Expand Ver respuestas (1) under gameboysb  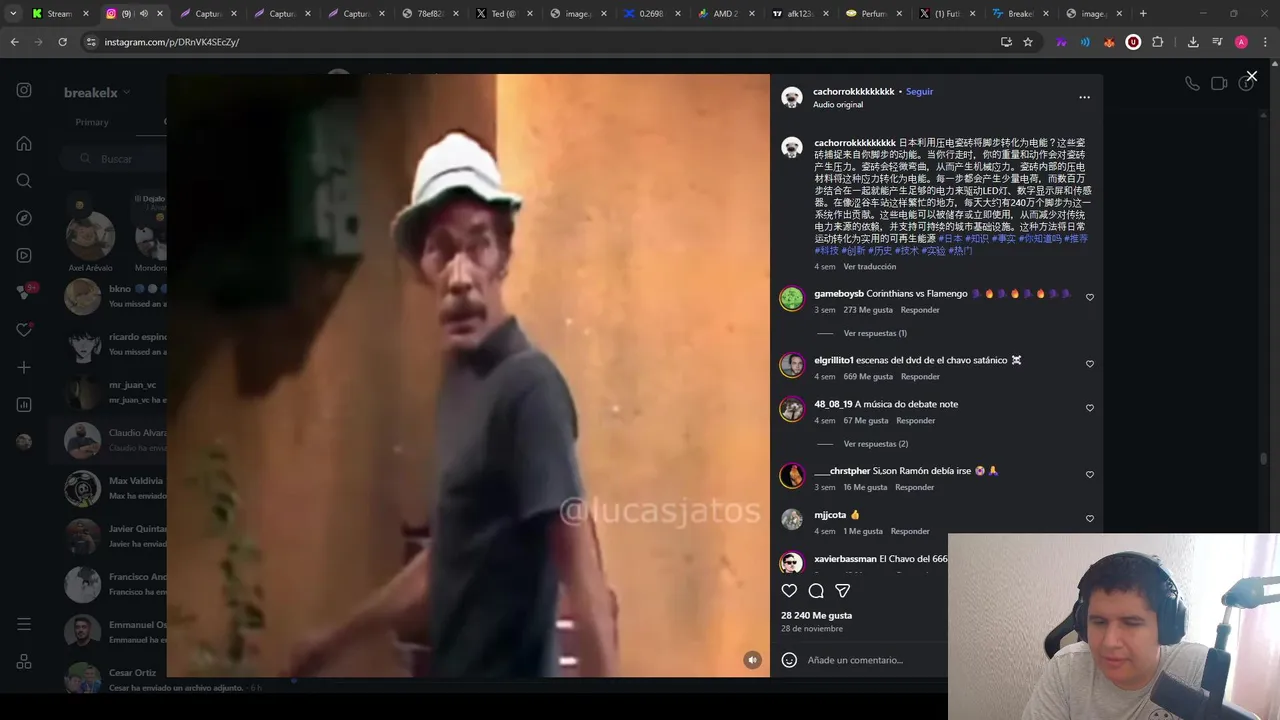875,333
